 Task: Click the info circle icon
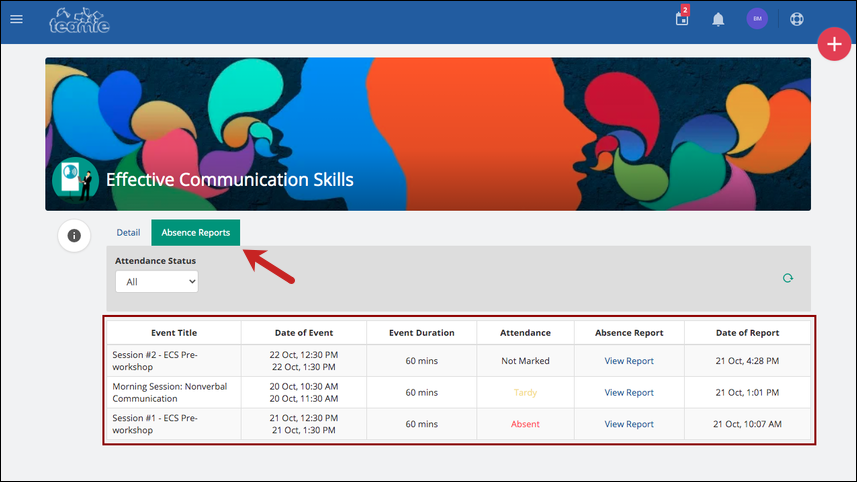click(74, 236)
